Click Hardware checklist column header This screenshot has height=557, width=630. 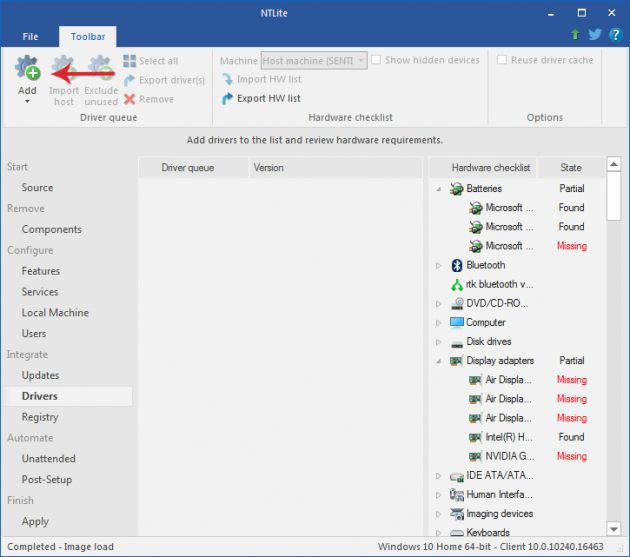pos(483,168)
